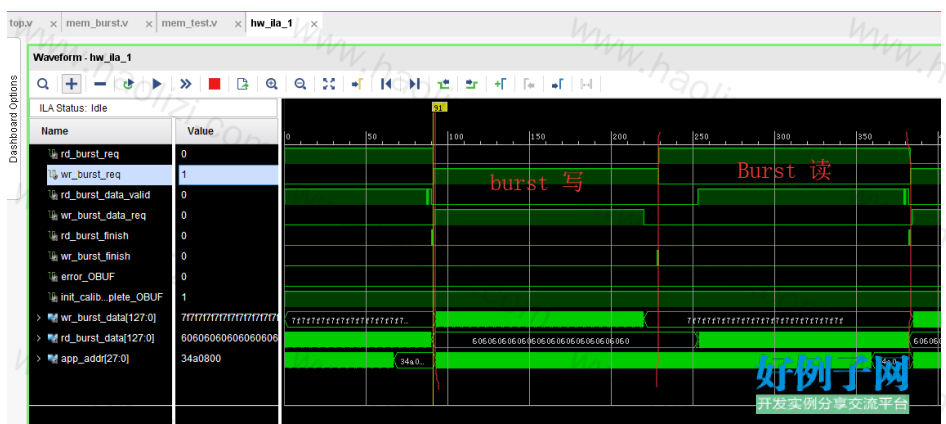Screen dimensions: 946x424
Task: Click the Remove probes minus icon
Action: click(x=100, y=84)
